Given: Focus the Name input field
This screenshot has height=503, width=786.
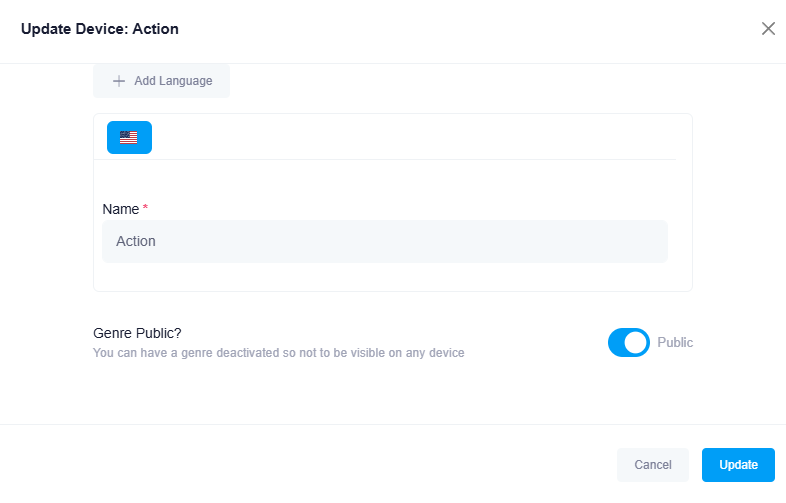Looking at the screenshot, I should tap(384, 241).
